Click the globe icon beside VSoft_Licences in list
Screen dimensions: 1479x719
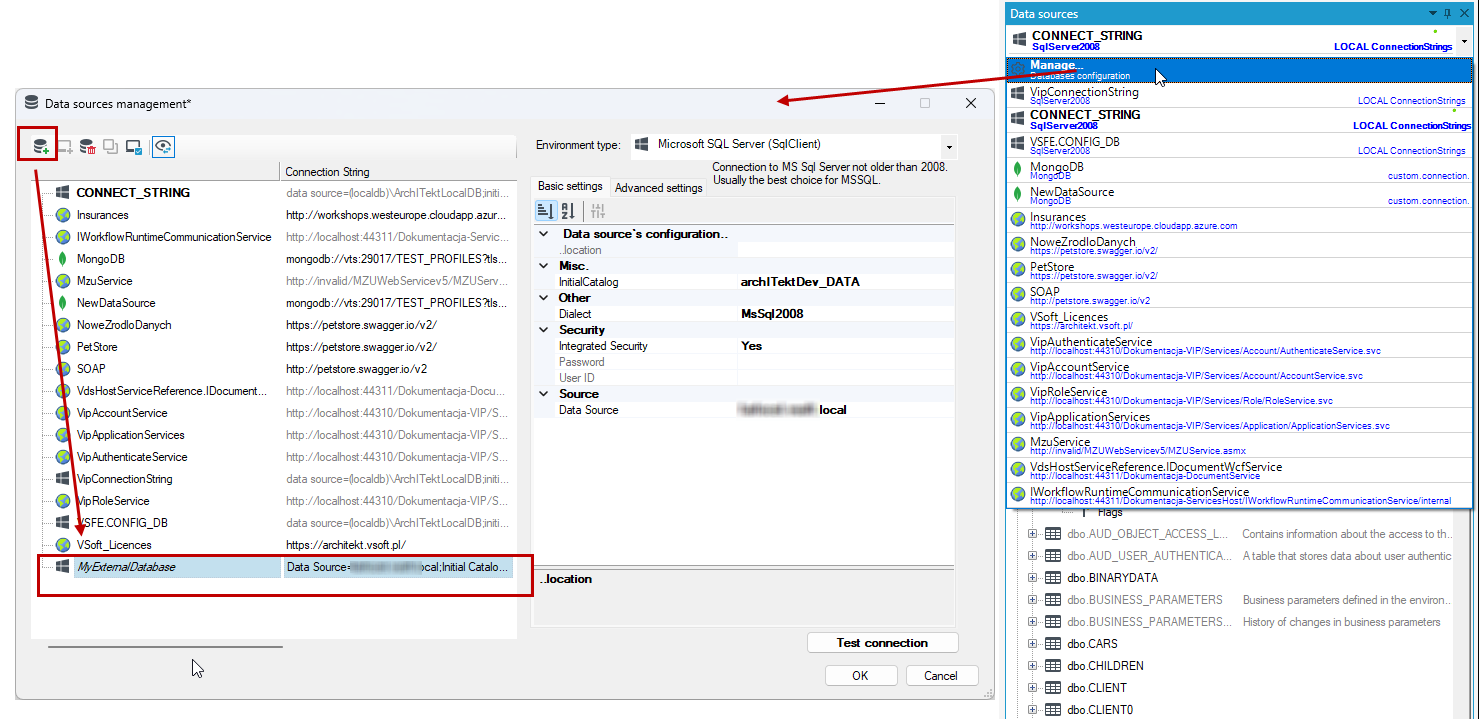(x=63, y=545)
